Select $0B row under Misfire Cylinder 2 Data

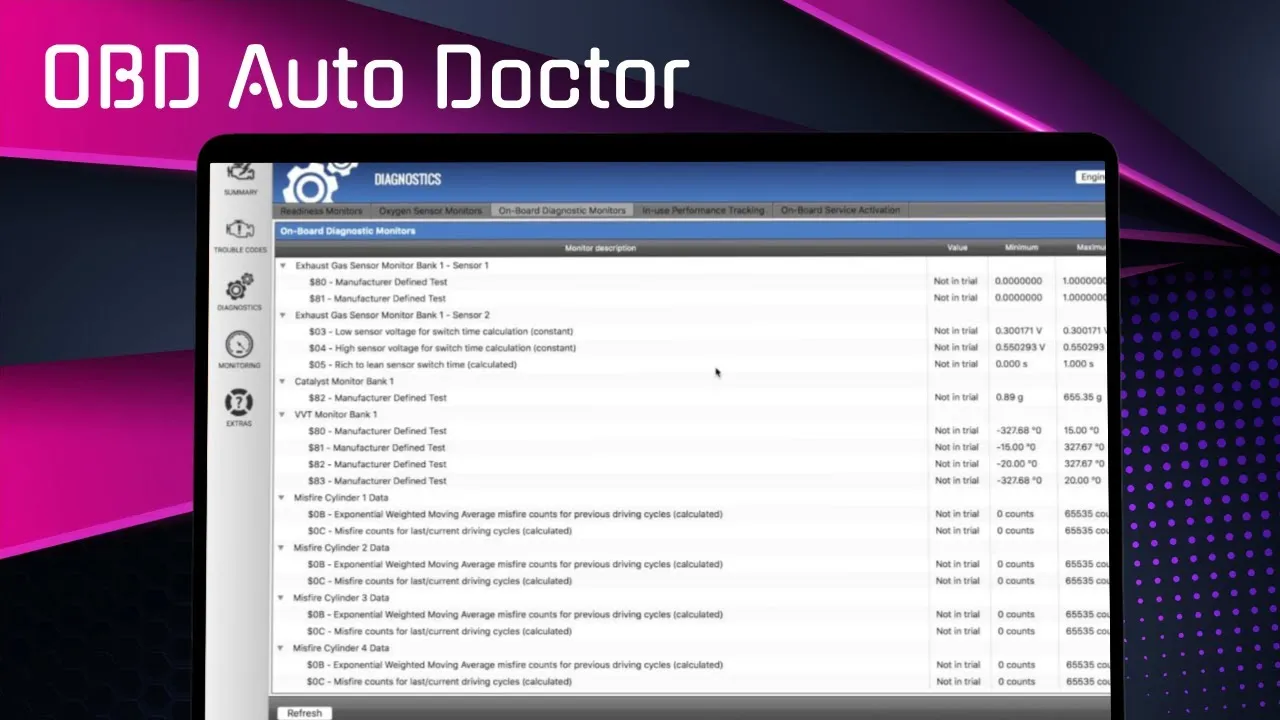690,564
